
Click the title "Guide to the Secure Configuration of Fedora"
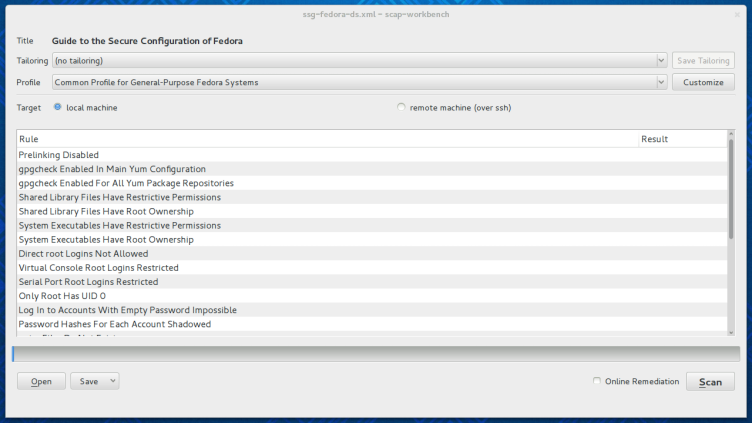coord(147,41)
